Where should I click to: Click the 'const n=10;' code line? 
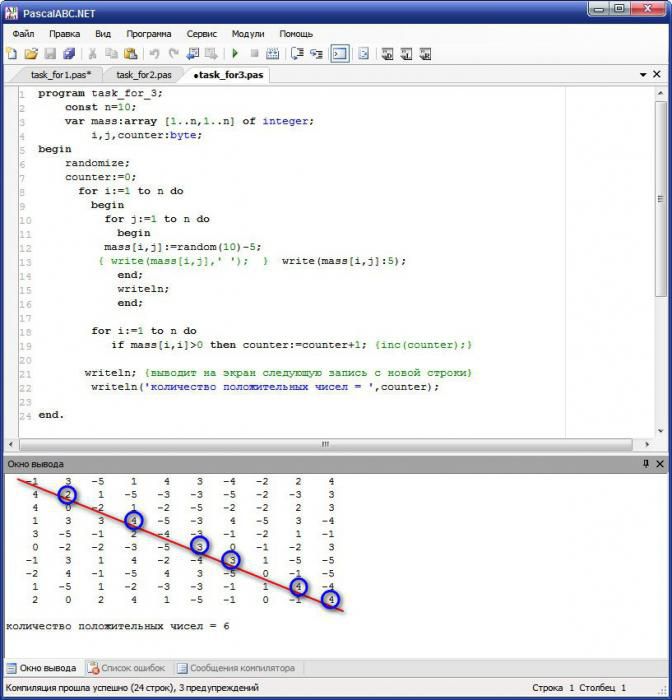tap(100, 107)
